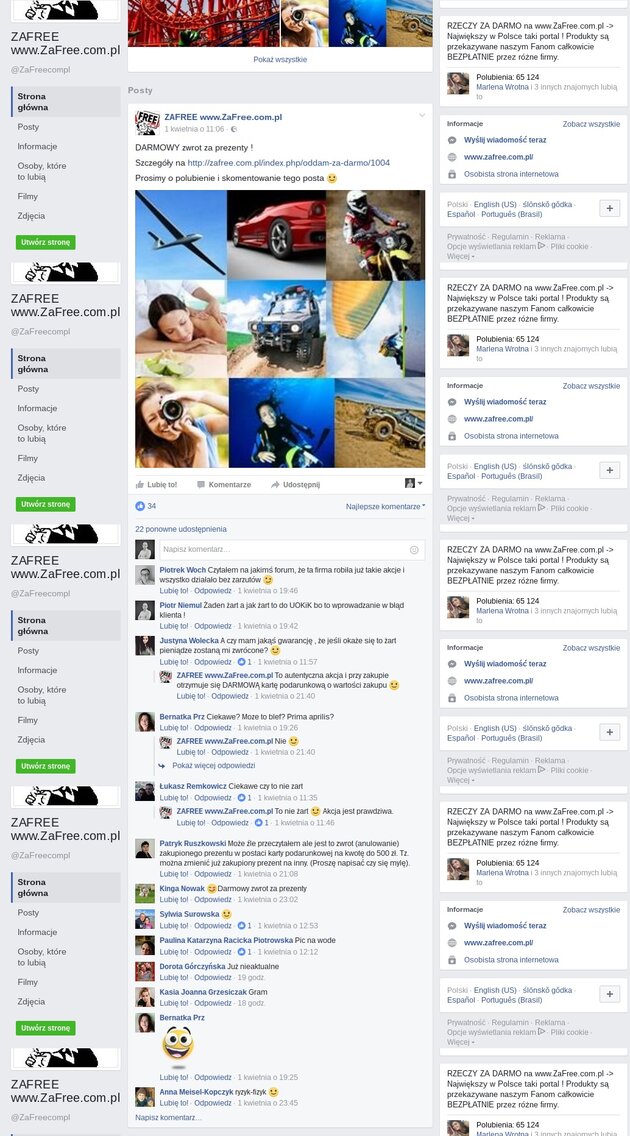Screen dimensions: 630x1136
Task: Expand Pokaż więcej odpowiedzi under Bernatka's comment
Action: point(214,765)
